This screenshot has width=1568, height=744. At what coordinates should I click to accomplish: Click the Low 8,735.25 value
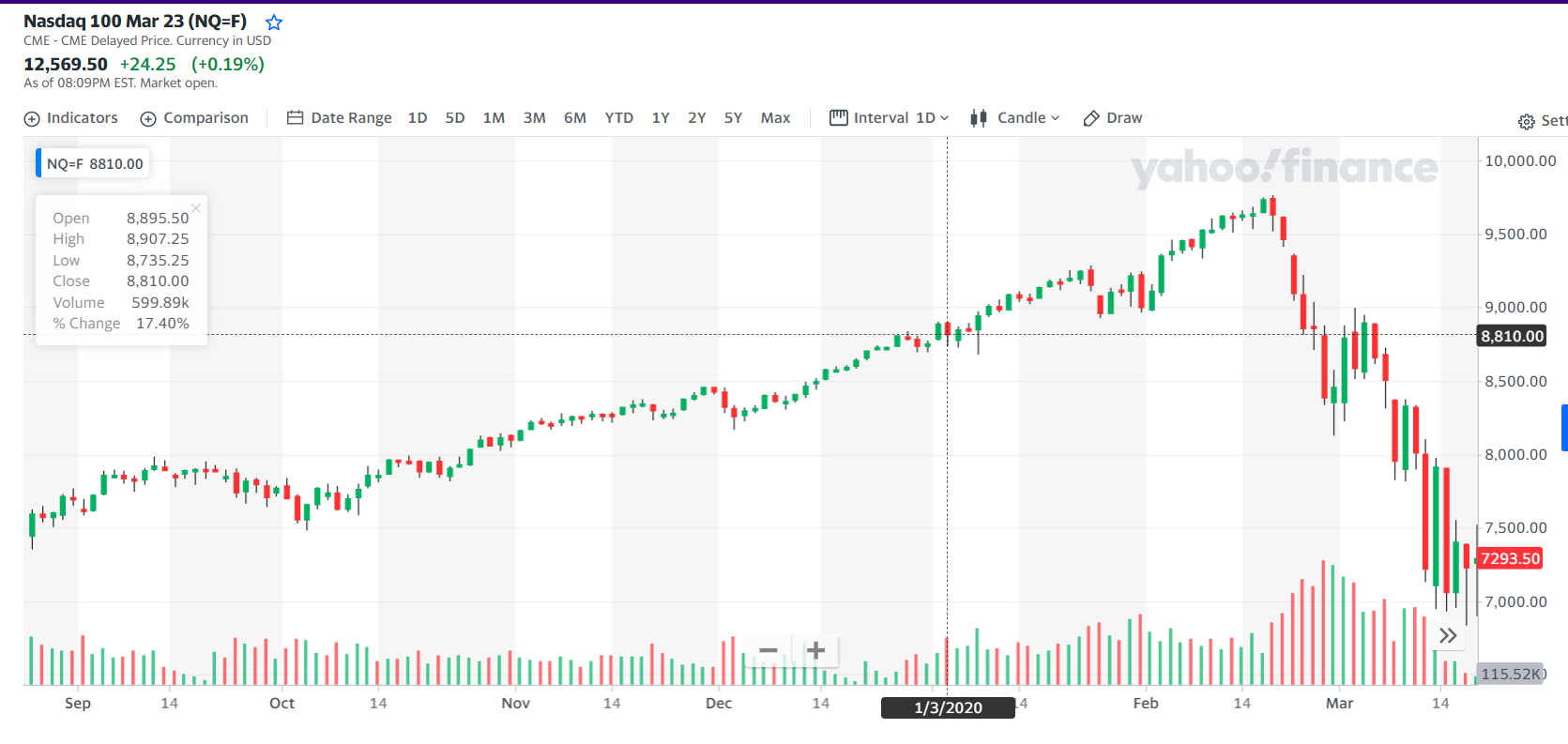coord(158,260)
